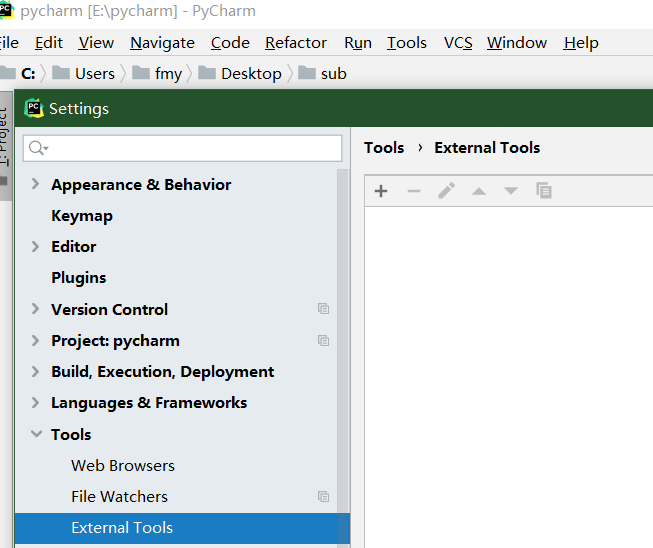653x548 pixels.
Task: Open the Code menu
Action: click(x=230, y=42)
